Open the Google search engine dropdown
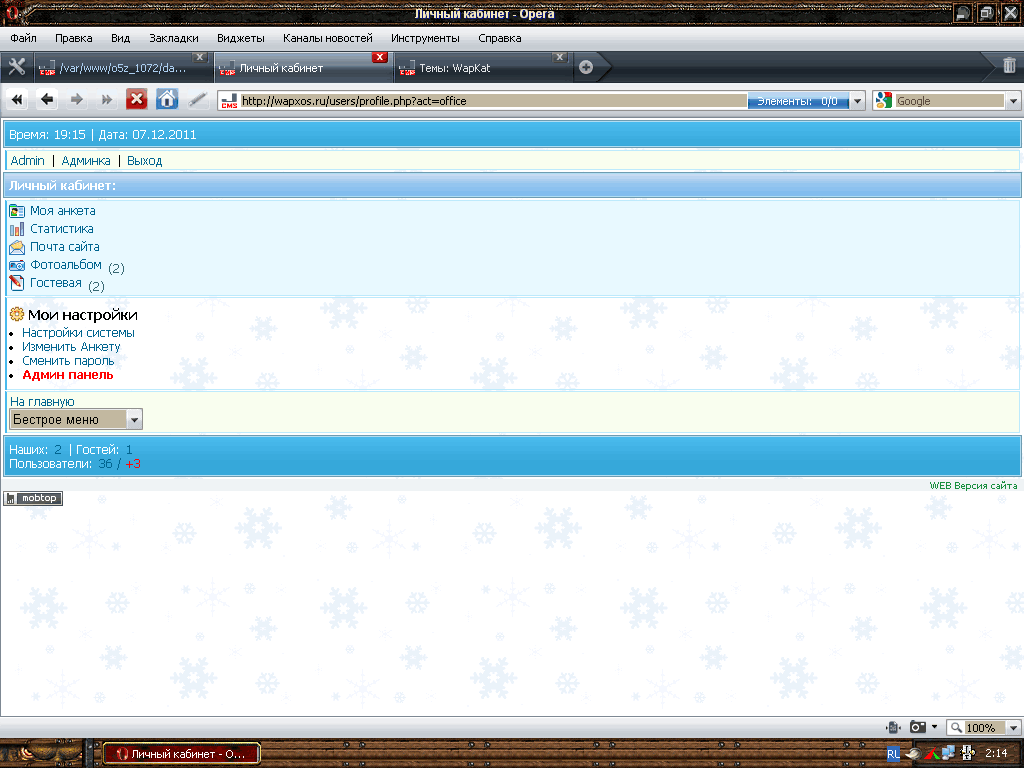The width and height of the screenshot is (1024, 768). point(1013,101)
